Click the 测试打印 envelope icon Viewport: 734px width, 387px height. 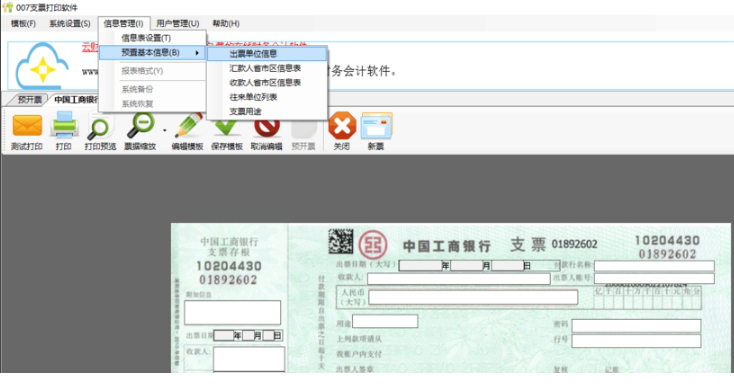[x=27, y=125]
